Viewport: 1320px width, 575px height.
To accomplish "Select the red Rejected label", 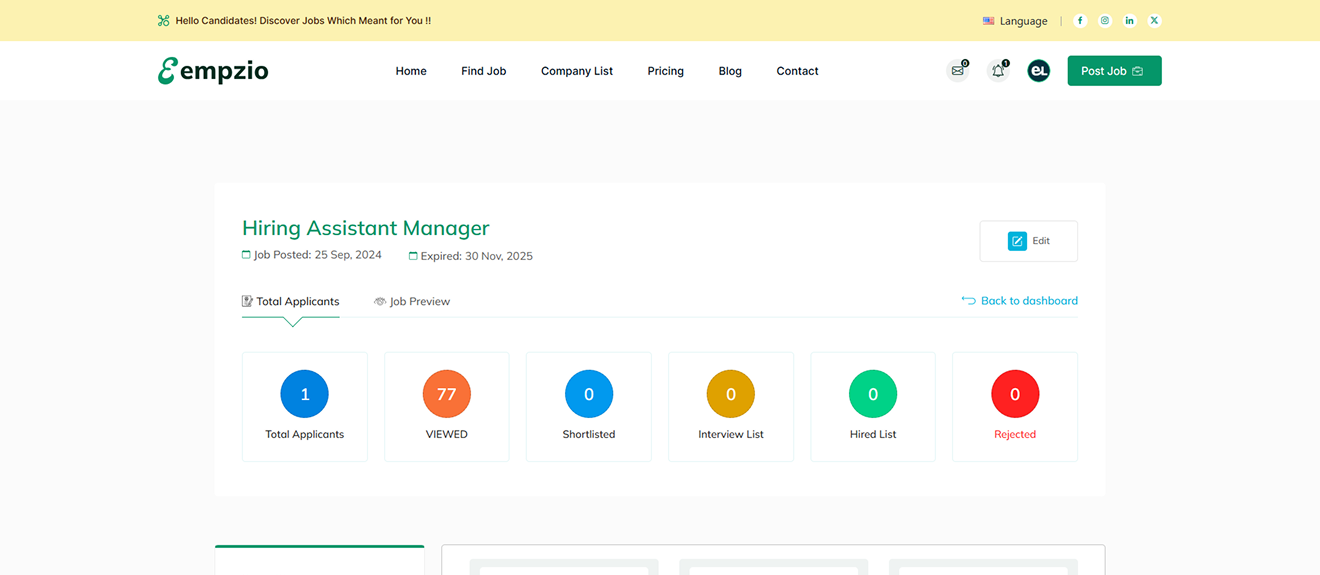I will [1015, 434].
